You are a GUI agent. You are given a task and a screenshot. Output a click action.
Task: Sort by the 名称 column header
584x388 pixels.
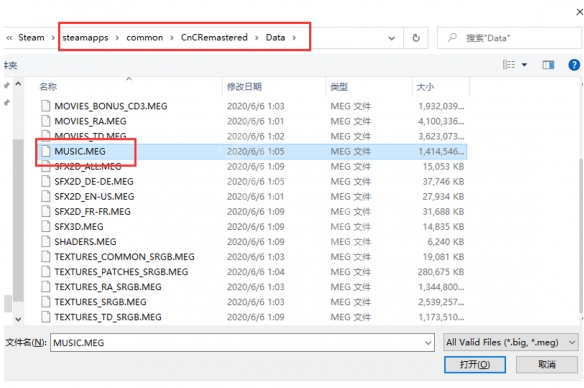click(x=48, y=87)
